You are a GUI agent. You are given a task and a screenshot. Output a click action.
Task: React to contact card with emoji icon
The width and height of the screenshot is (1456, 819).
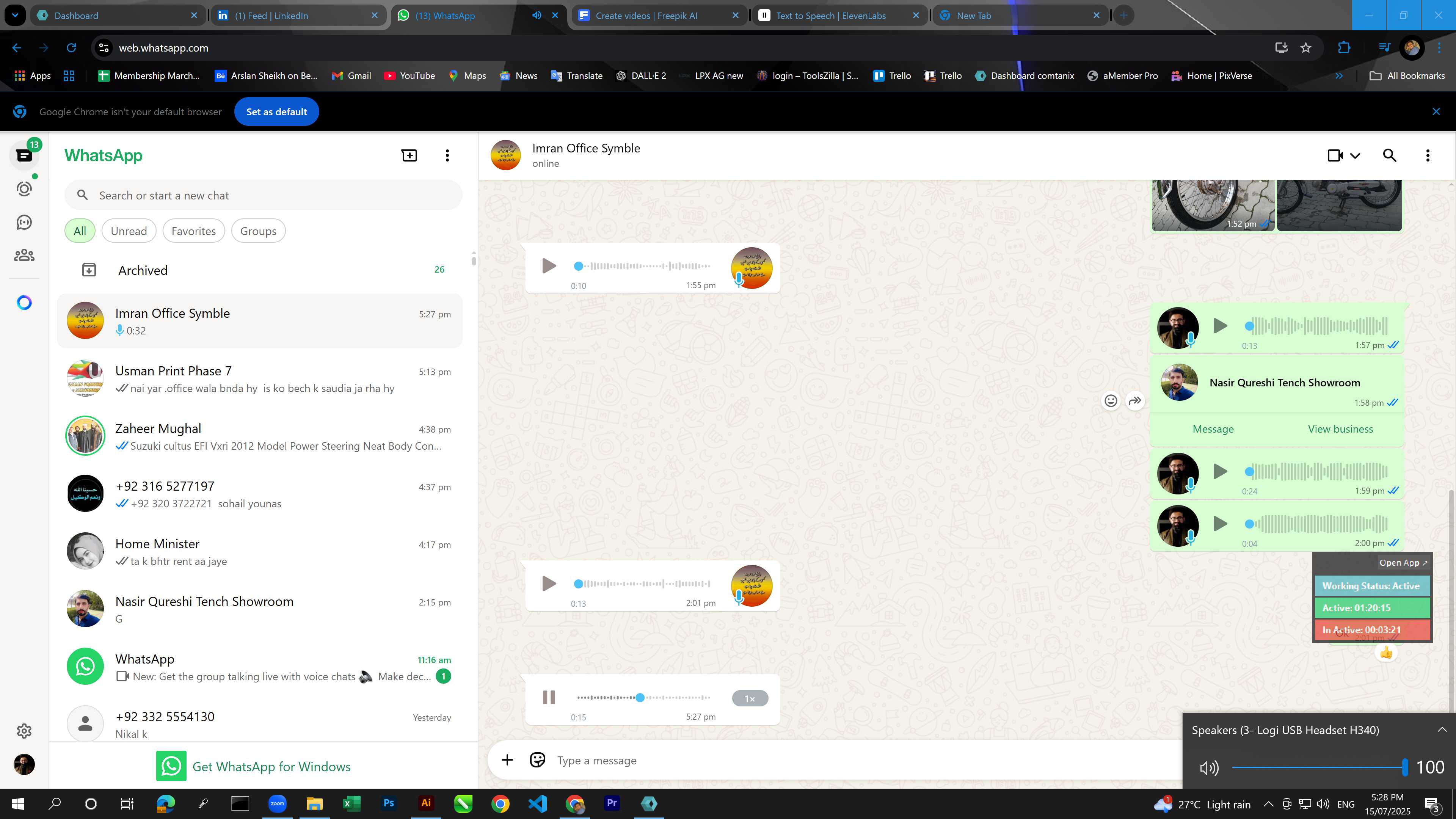click(1111, 401)
